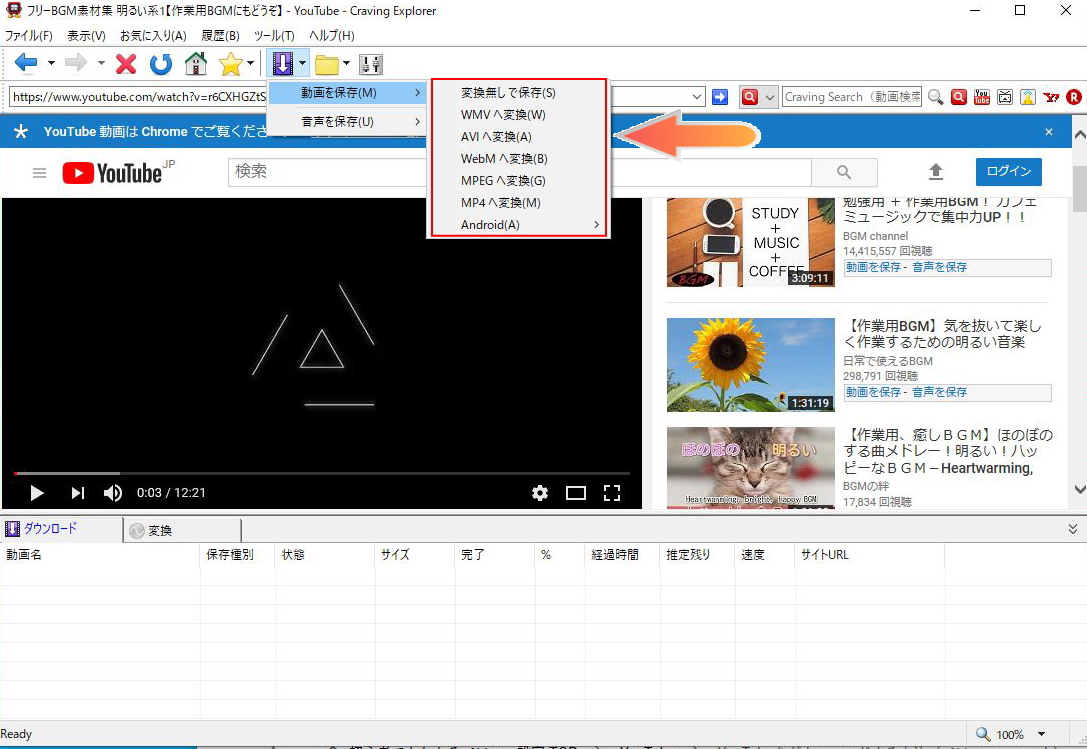Click the URL address field
Viewport: 1087px width, 749px height.
(x=139, y=96)
